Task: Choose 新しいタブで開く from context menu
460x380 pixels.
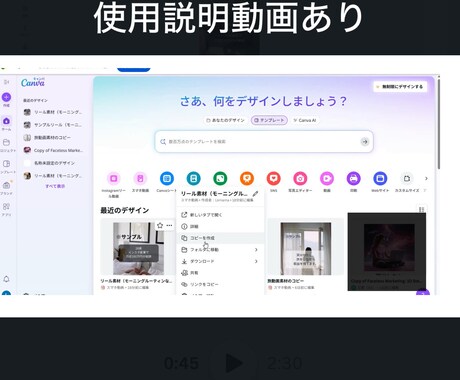Action: tap(220, 215)
